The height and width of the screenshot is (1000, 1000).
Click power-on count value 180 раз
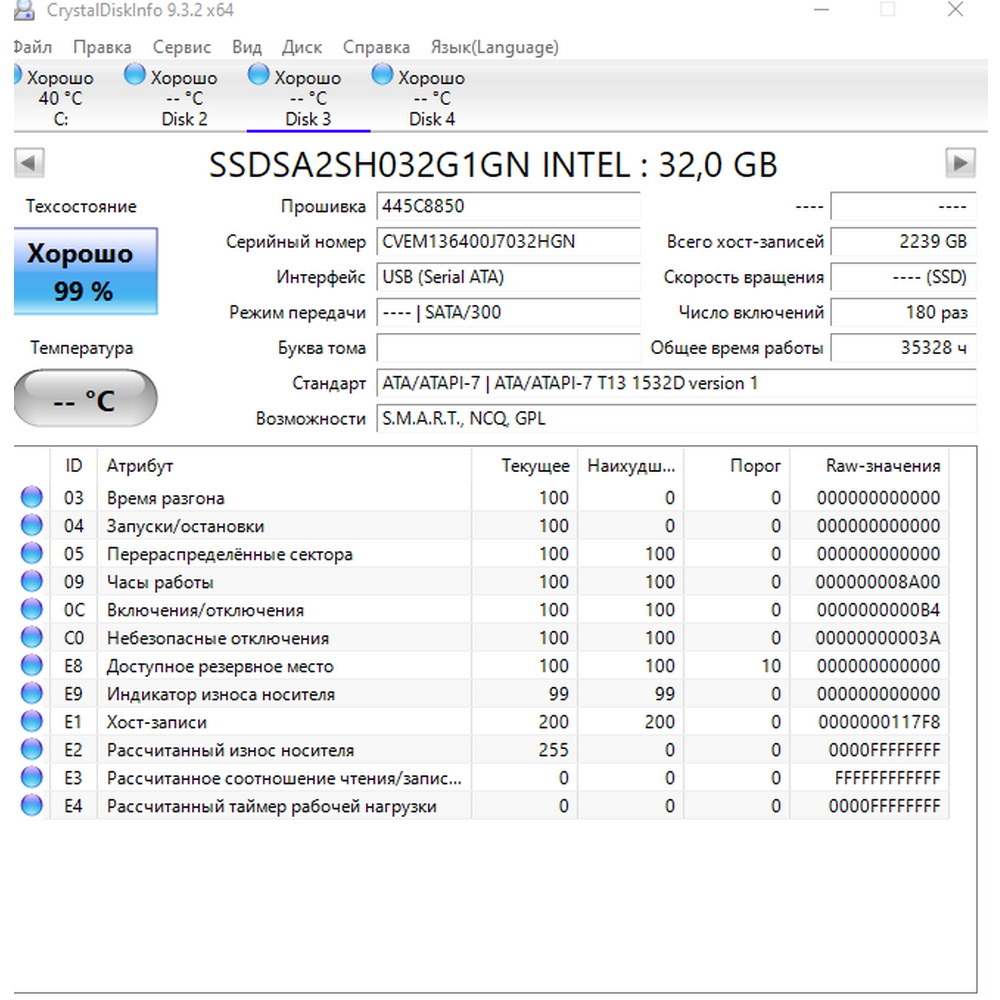coord(904,312)
